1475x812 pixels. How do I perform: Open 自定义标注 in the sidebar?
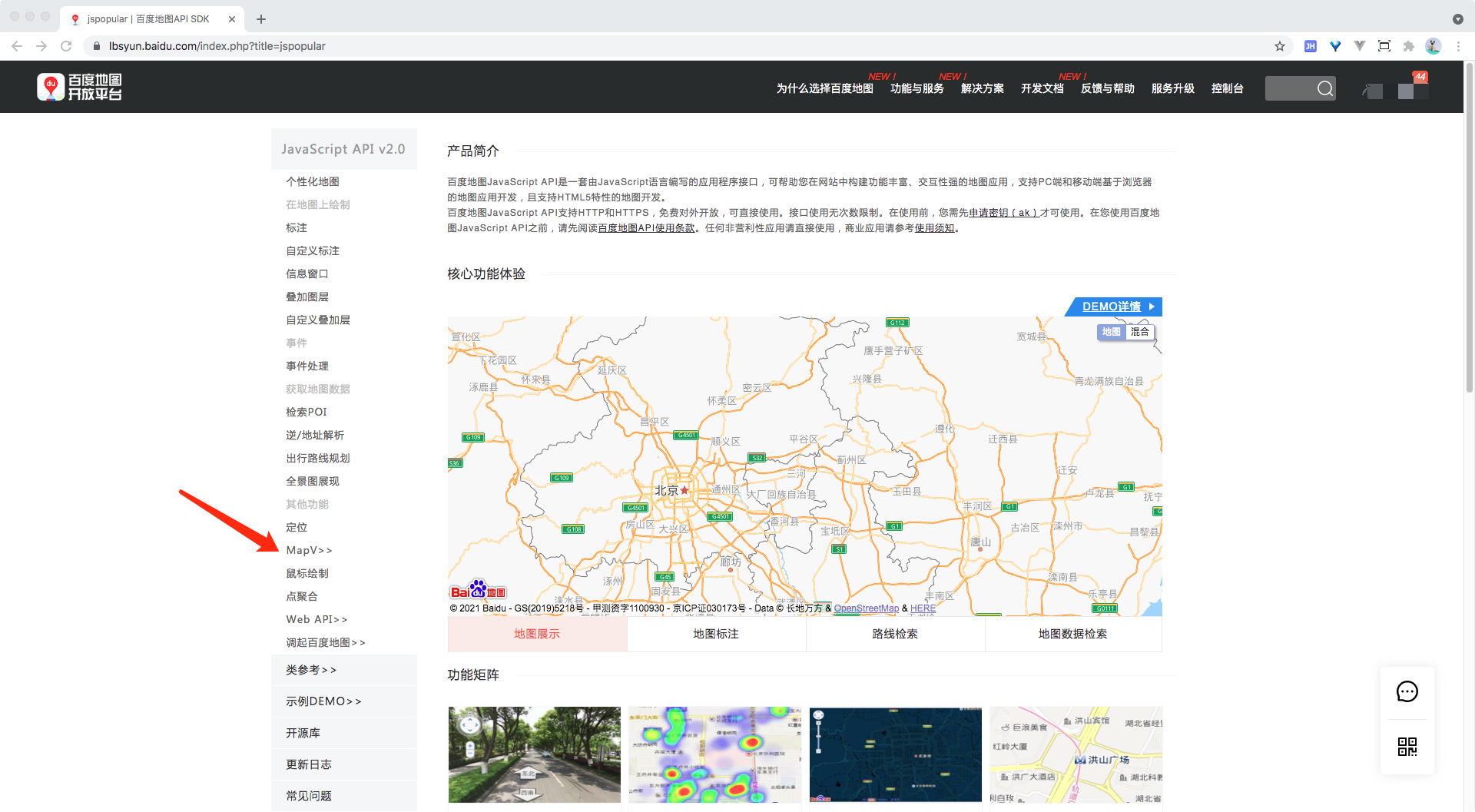313,250
